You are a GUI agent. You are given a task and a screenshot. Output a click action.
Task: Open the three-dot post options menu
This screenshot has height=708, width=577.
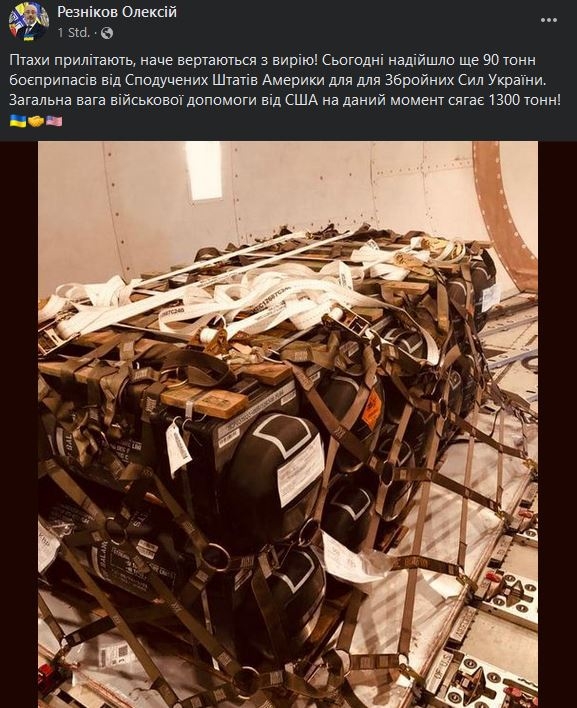[x=549, y=20]
